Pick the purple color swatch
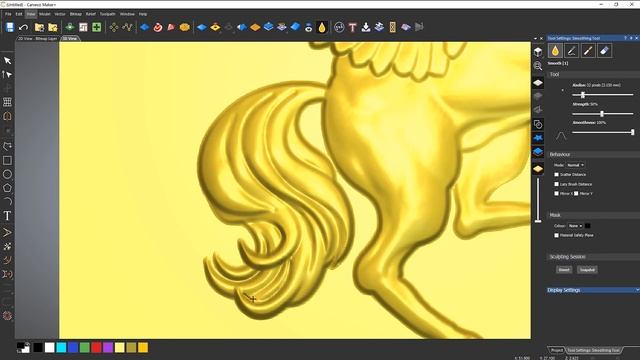 click(x=108, y=347)
